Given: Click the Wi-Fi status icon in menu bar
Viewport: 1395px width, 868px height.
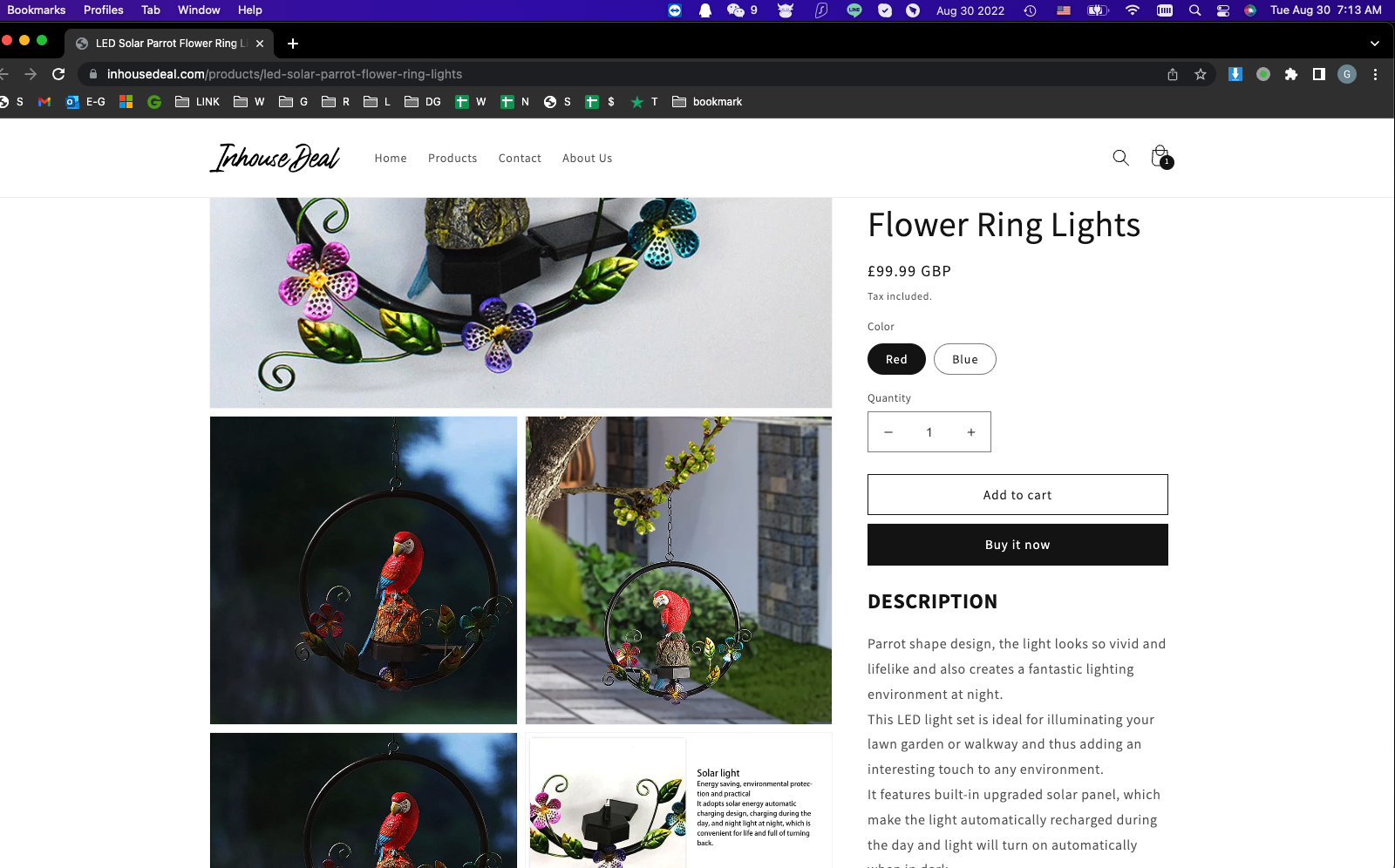Looking at the screenshot, I should (x=1132, y=10).
